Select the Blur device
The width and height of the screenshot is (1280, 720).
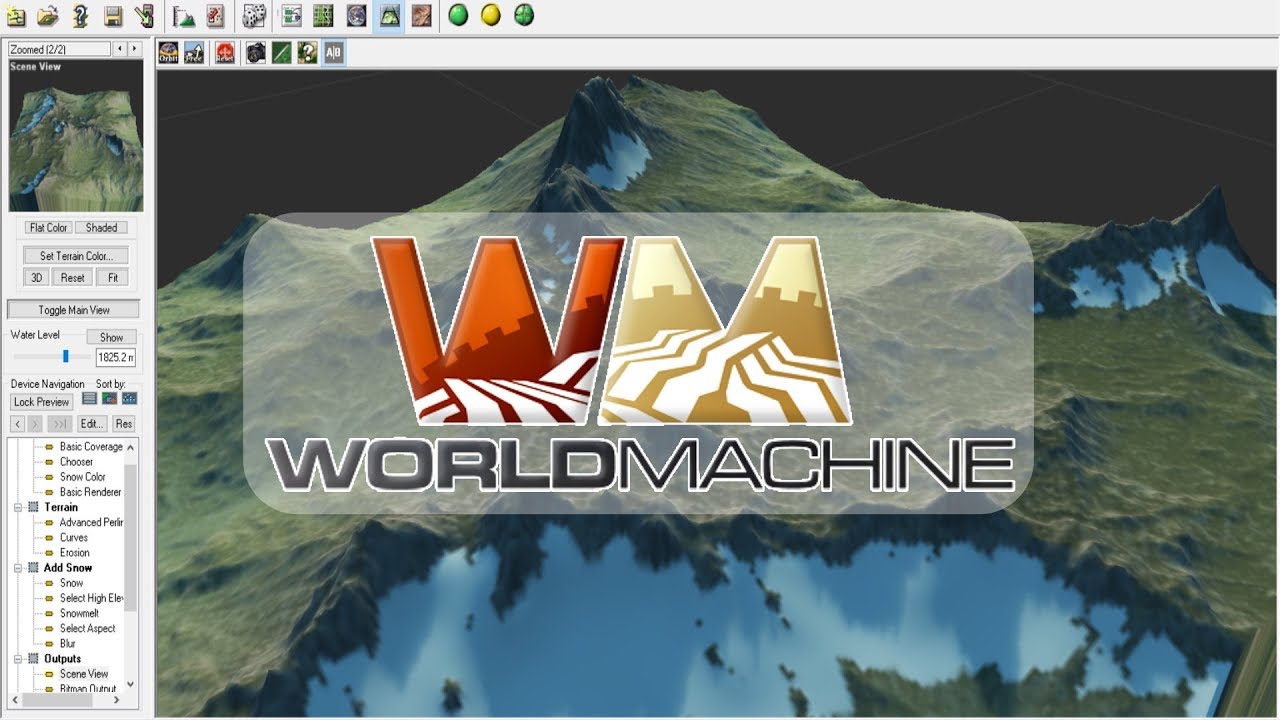pyautogui.click(x=68, y=644)
